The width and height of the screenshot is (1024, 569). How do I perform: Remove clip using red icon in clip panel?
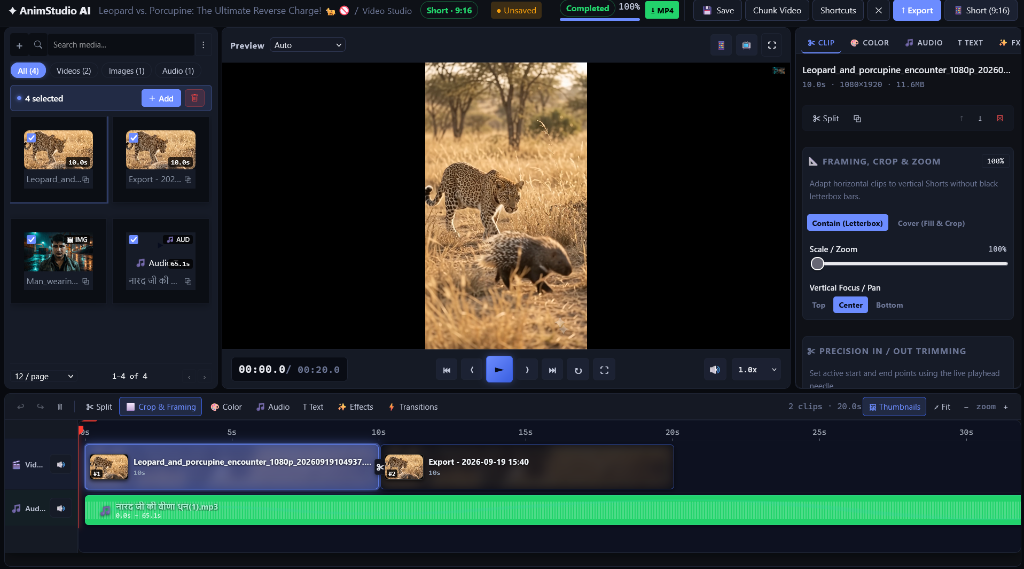click(1000, 118)
